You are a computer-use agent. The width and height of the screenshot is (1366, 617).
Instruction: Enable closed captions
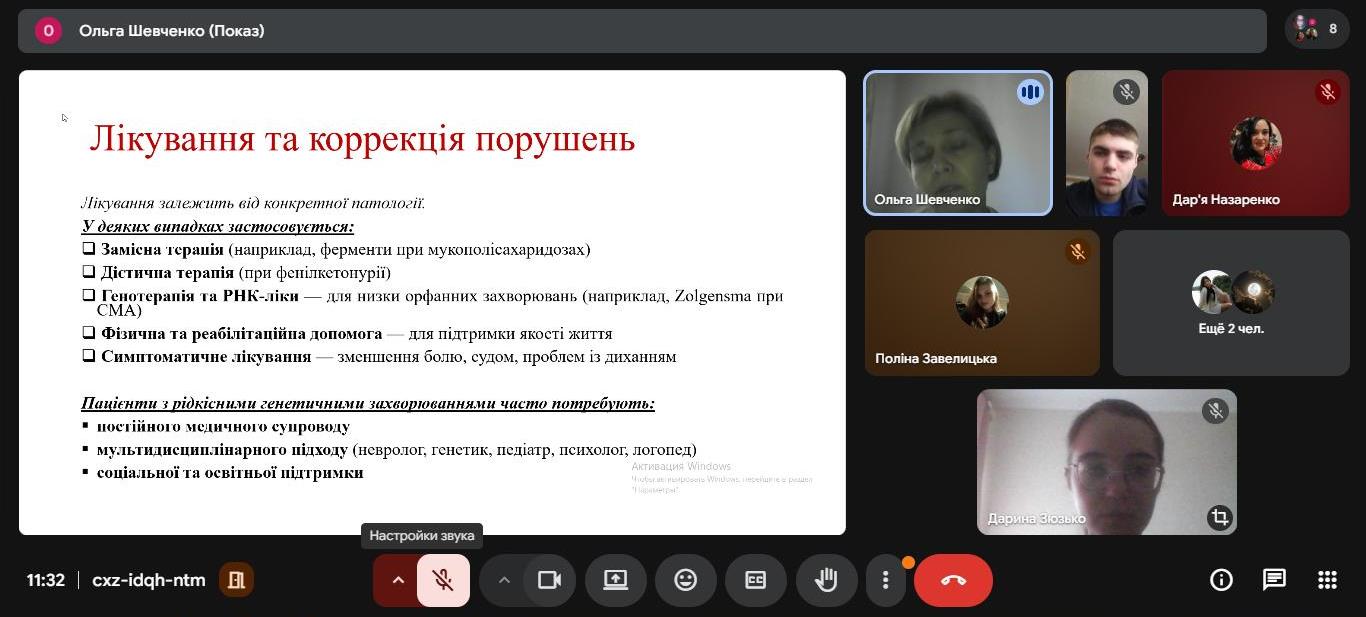click(x=755, y=580)
